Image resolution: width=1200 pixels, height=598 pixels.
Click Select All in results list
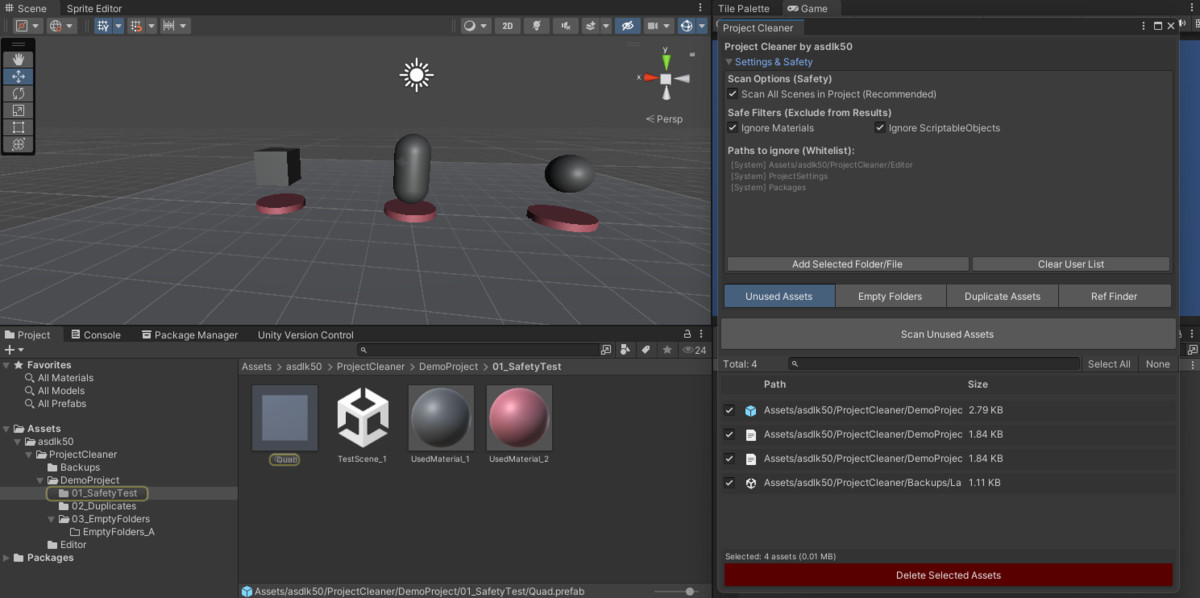point(1109,364)
